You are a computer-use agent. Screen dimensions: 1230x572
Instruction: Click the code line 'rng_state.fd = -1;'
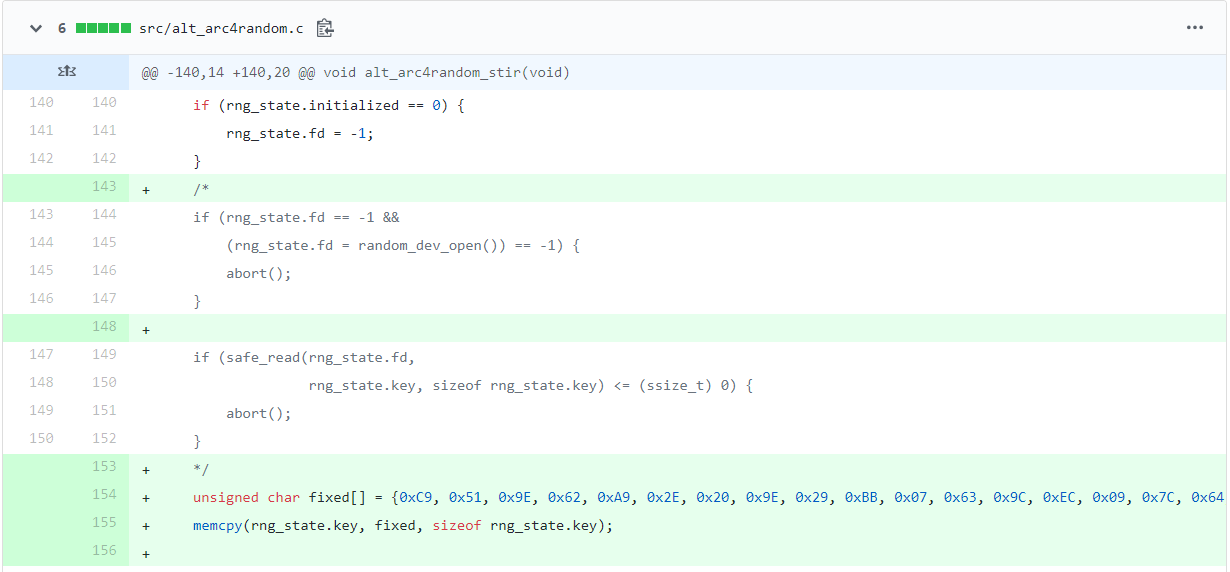(x=300, y=133)
